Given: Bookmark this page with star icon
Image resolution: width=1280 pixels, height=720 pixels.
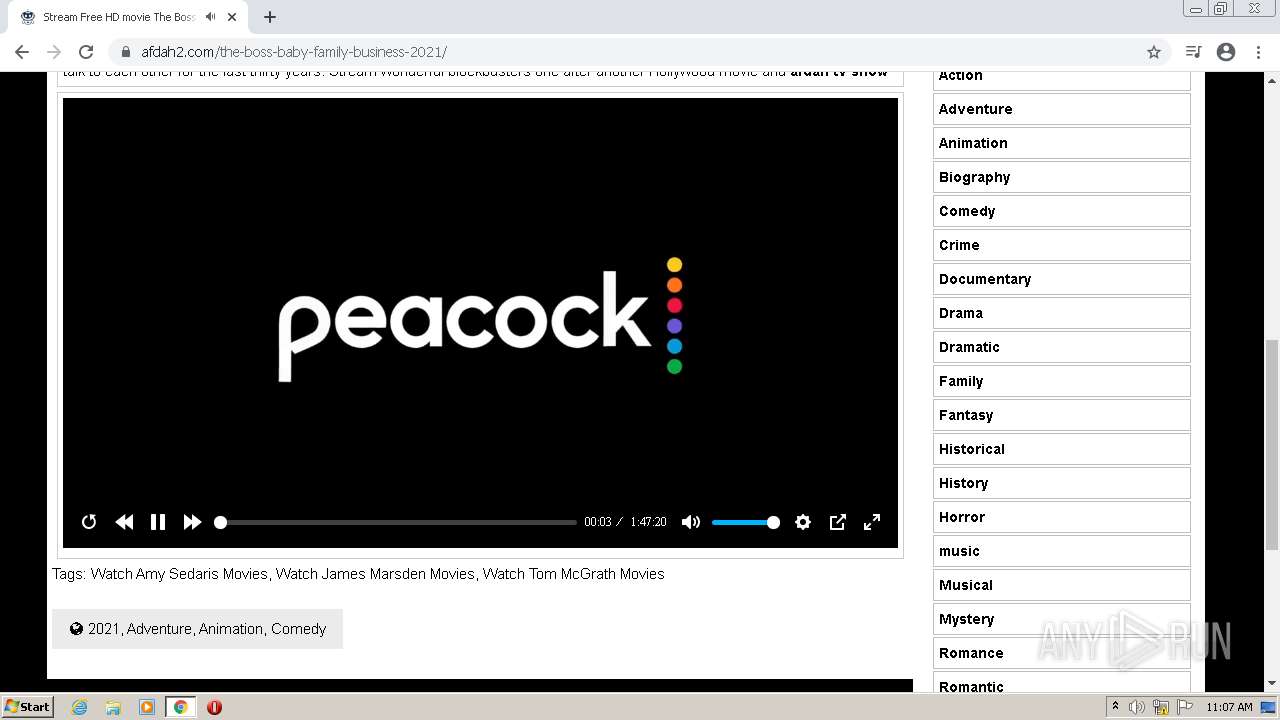Looking at the screenshot, I should click(x=1154, y=52).
